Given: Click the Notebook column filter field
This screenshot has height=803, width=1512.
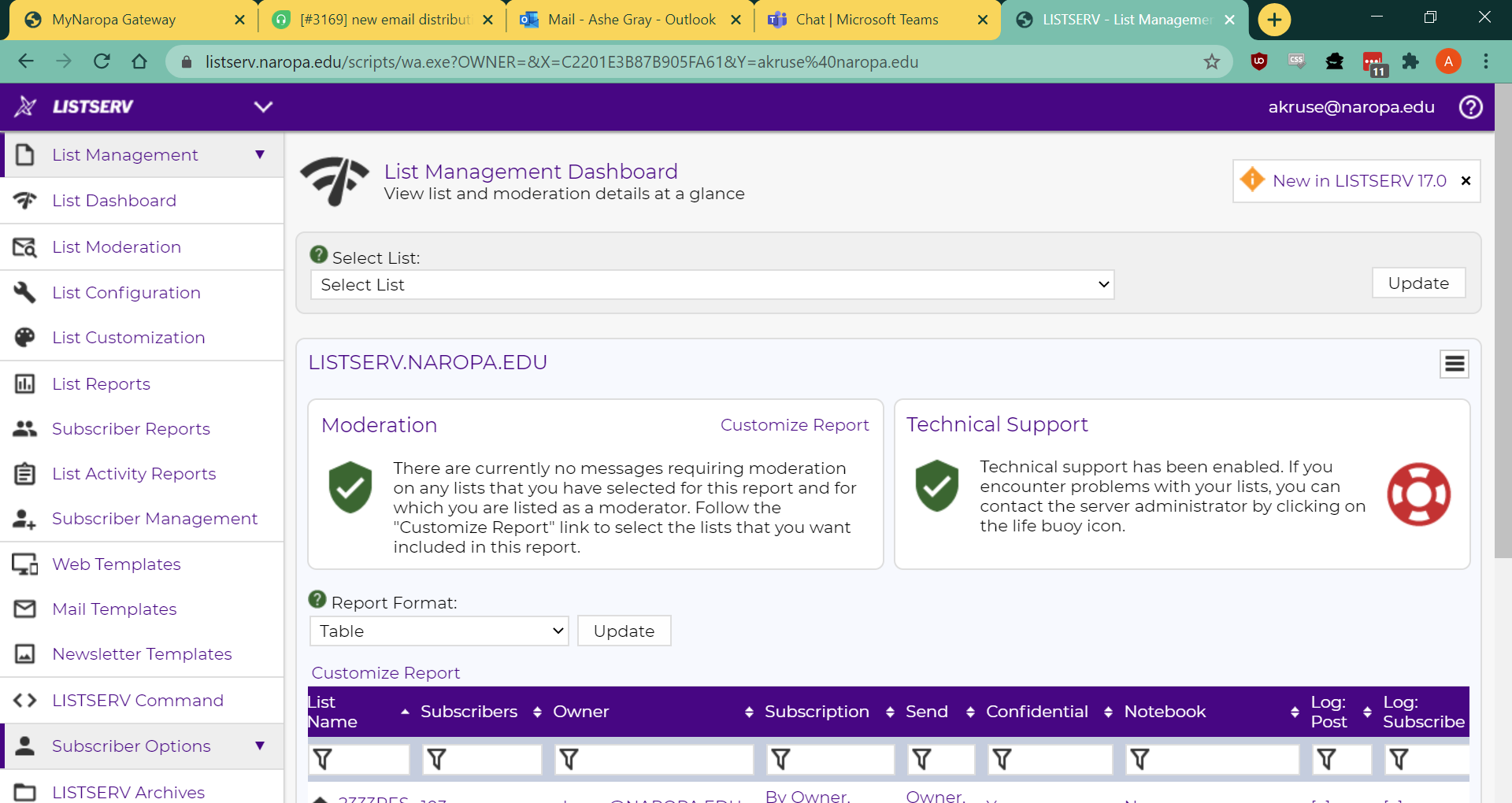Looking at the screenshot, I should click(x=1212, y=759).
